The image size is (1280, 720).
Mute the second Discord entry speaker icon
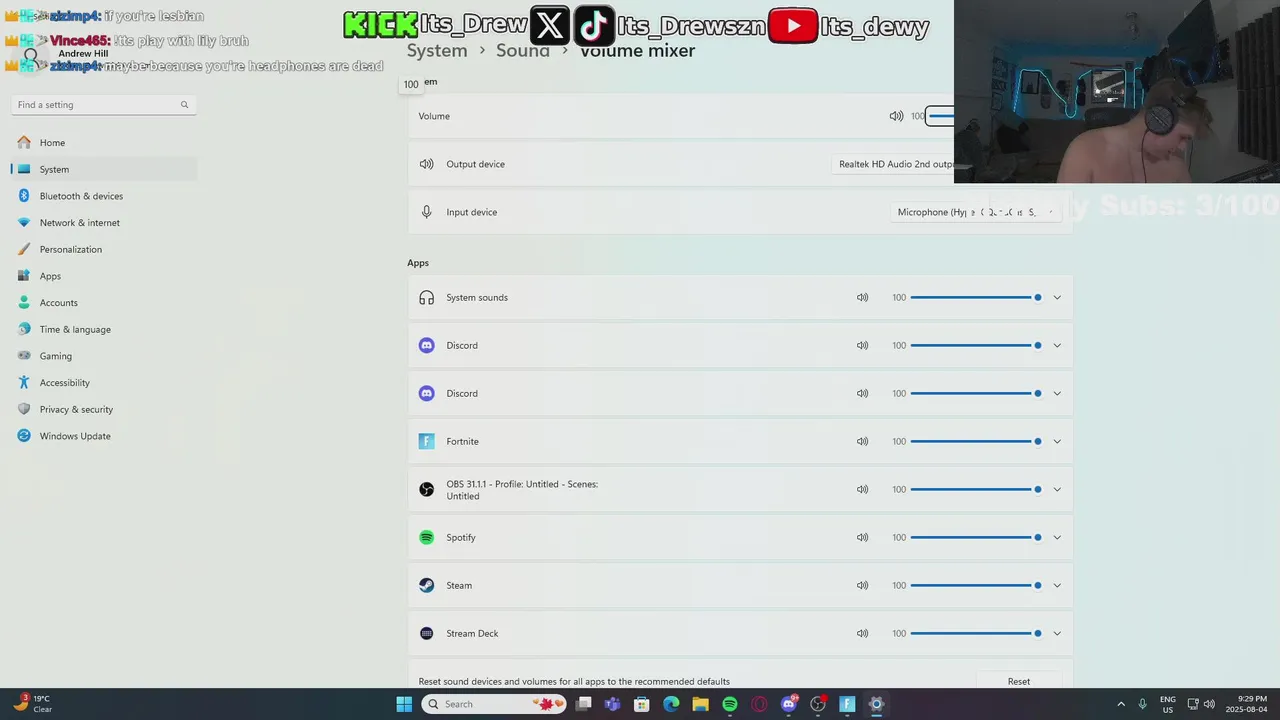862,393
